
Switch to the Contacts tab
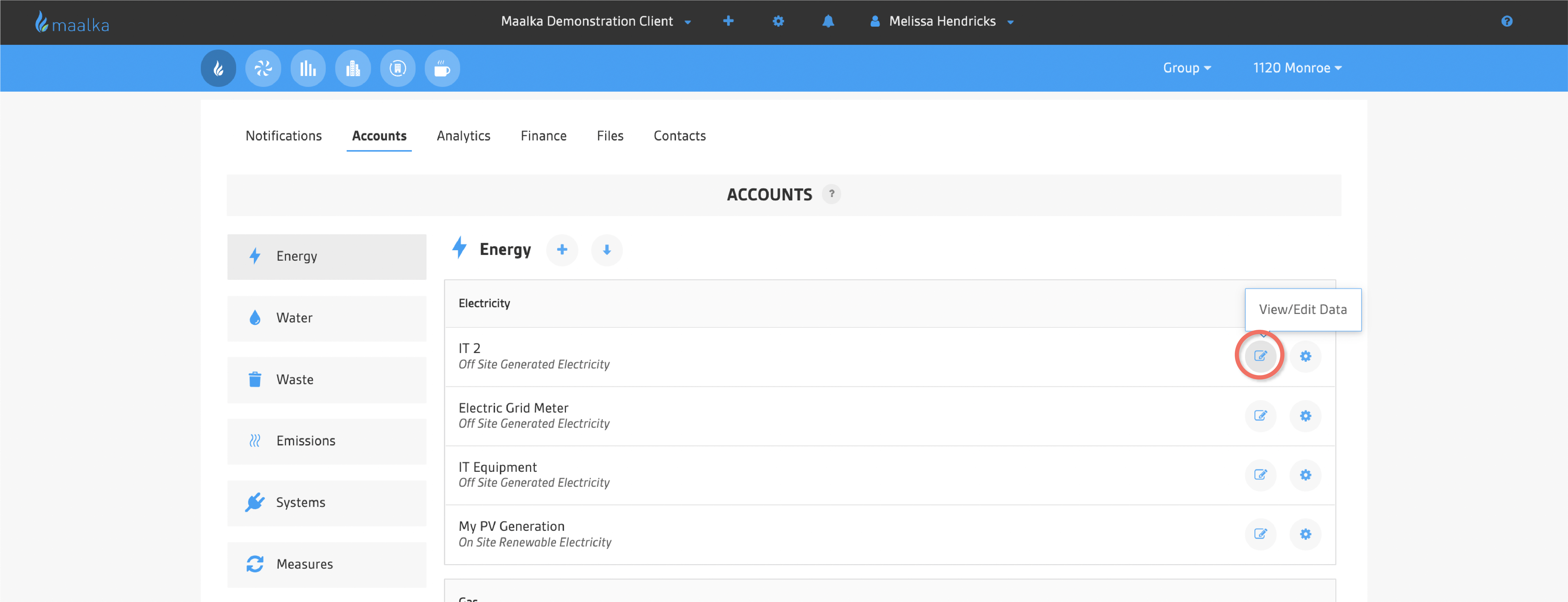tap(679, 136)
